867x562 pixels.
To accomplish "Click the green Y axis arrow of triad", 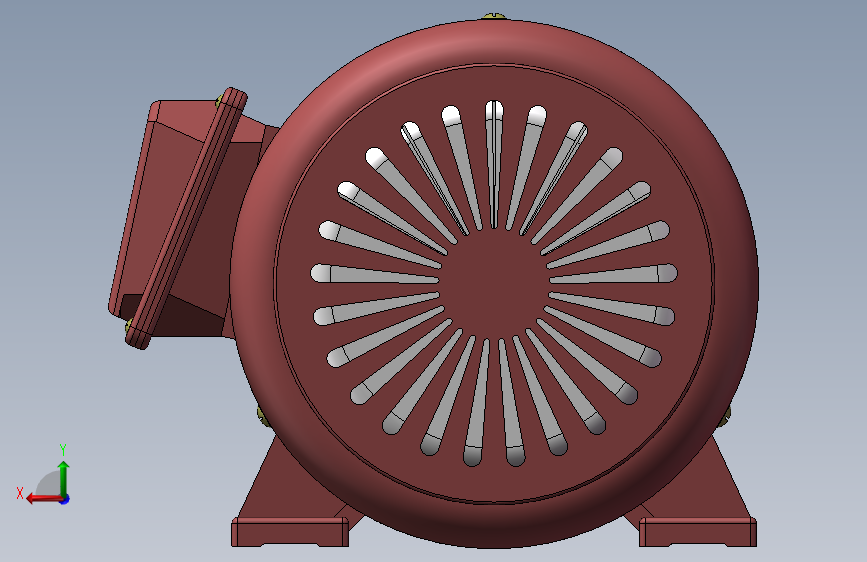I will pos(64,478).
